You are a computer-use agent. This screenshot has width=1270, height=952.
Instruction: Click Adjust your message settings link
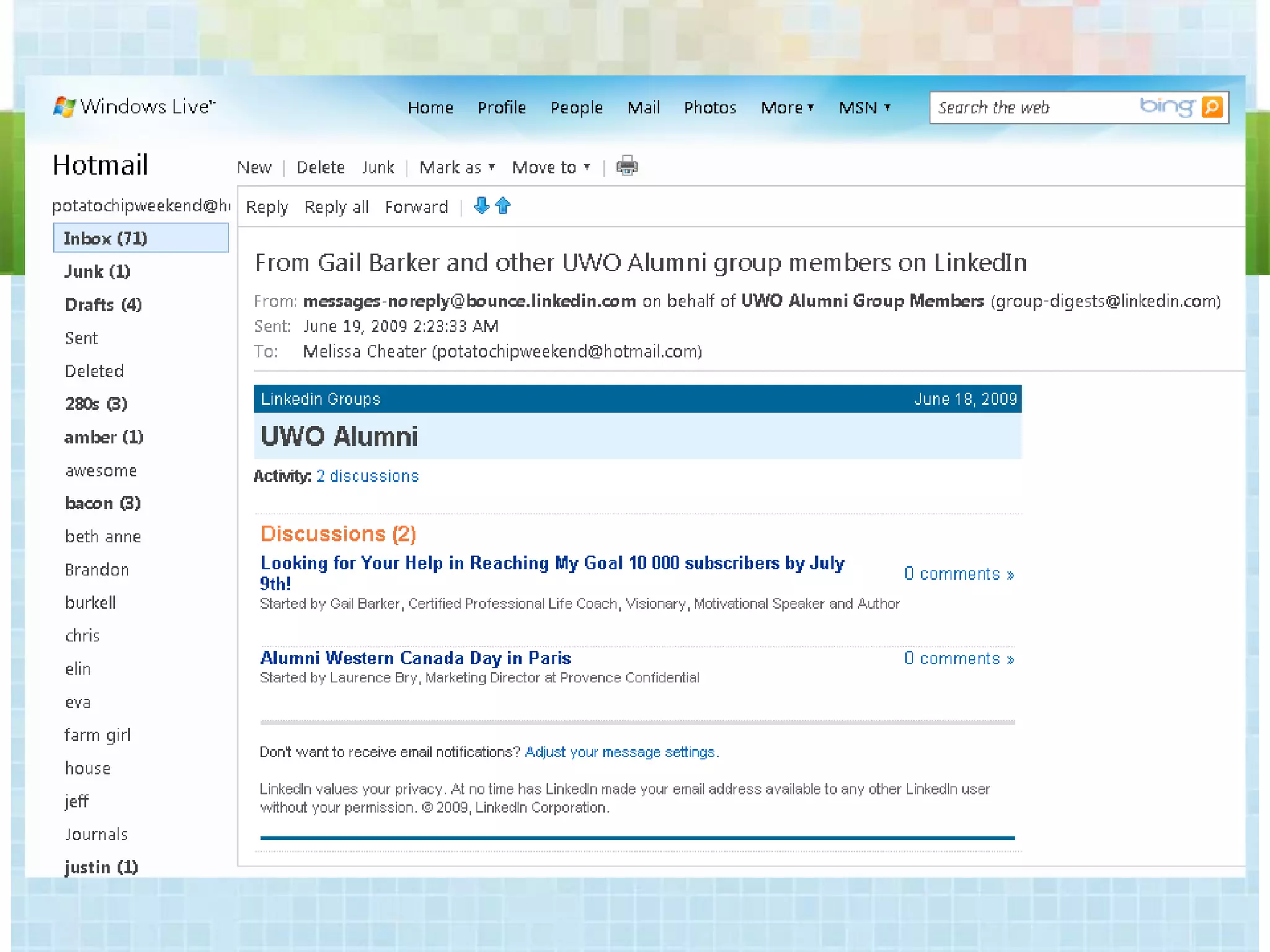point(621,752)
